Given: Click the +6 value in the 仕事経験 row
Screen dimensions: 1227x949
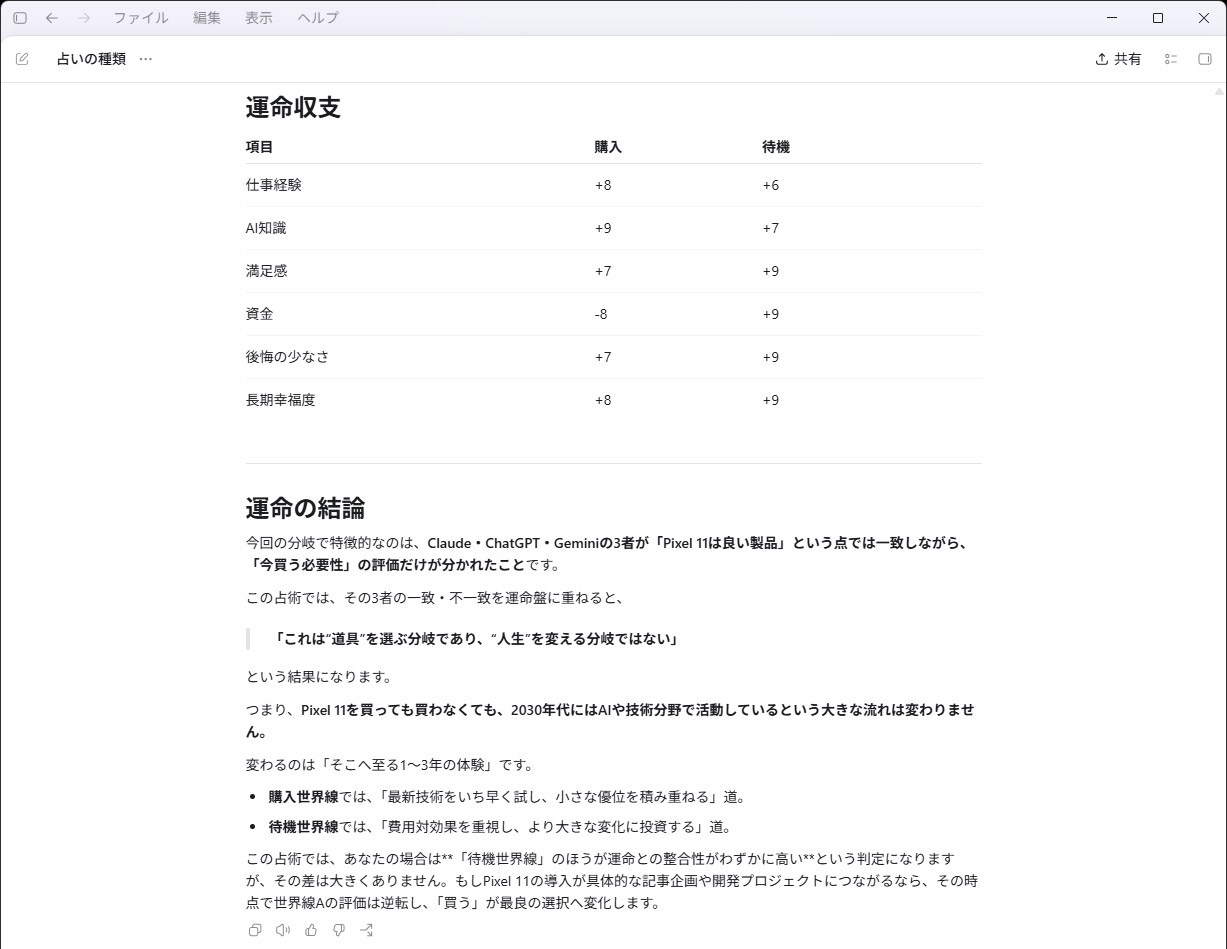Looking at the screenshot, I should pos(771,185).
